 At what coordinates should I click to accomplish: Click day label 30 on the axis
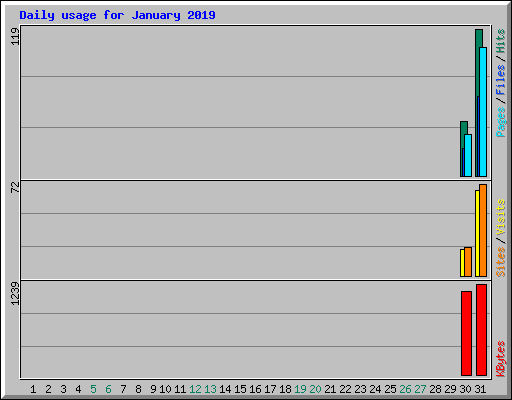[465, 389]
